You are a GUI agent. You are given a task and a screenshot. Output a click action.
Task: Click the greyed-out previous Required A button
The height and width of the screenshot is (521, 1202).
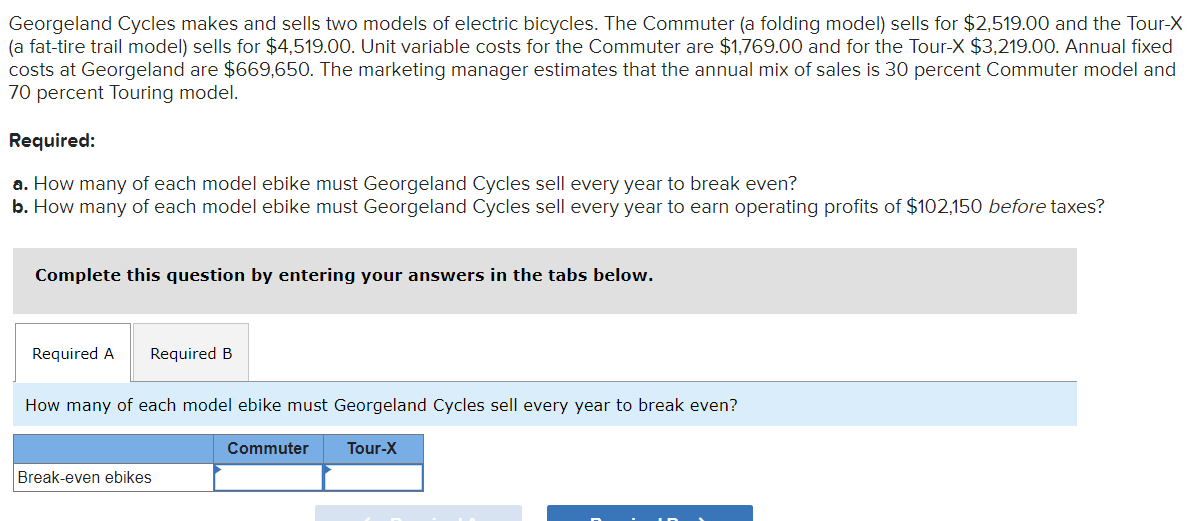click(418, 513)
